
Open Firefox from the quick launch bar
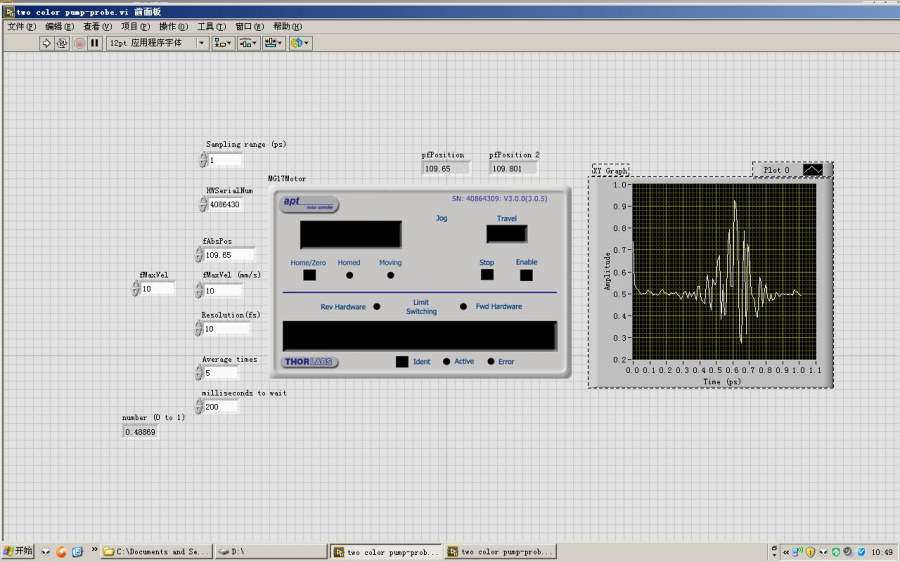tap(61, 551)
